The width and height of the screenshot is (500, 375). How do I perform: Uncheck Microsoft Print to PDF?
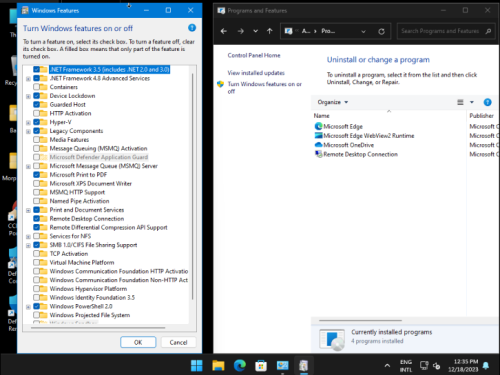pyautogui.click(x=36, y=175)
